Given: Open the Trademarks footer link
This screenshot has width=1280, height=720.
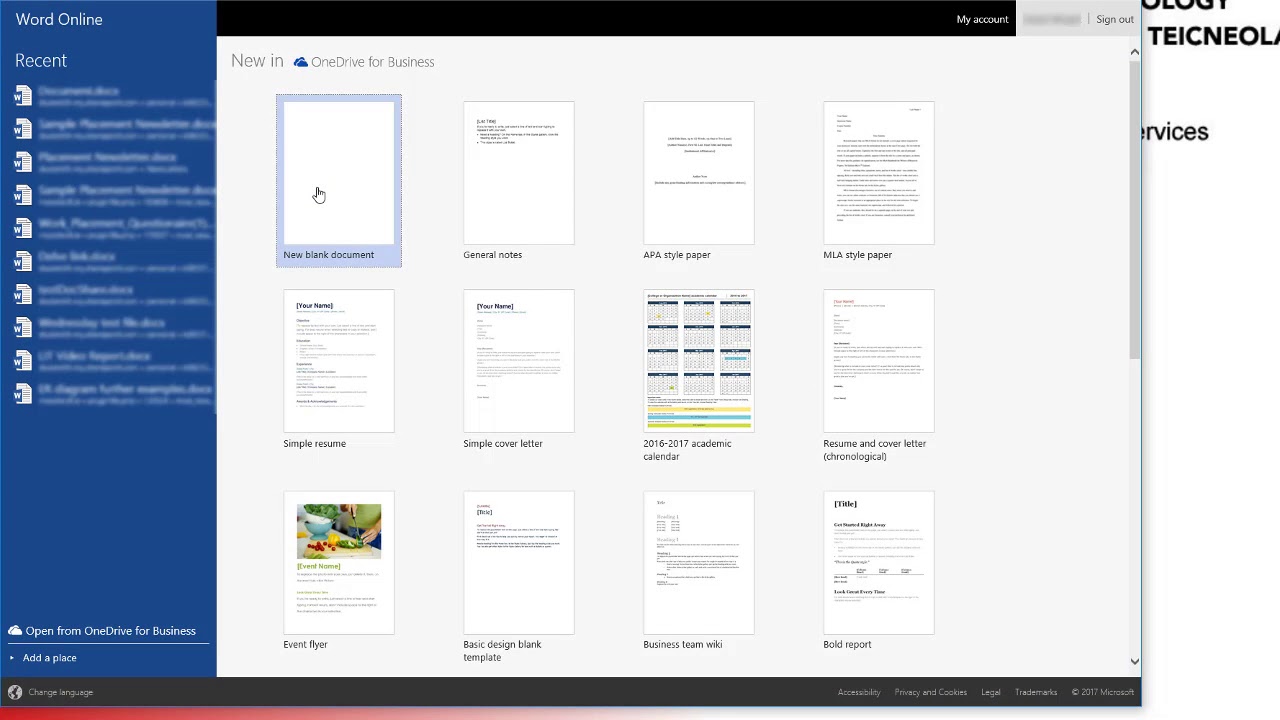Looking at the screenshot, I should [1036, 692].
